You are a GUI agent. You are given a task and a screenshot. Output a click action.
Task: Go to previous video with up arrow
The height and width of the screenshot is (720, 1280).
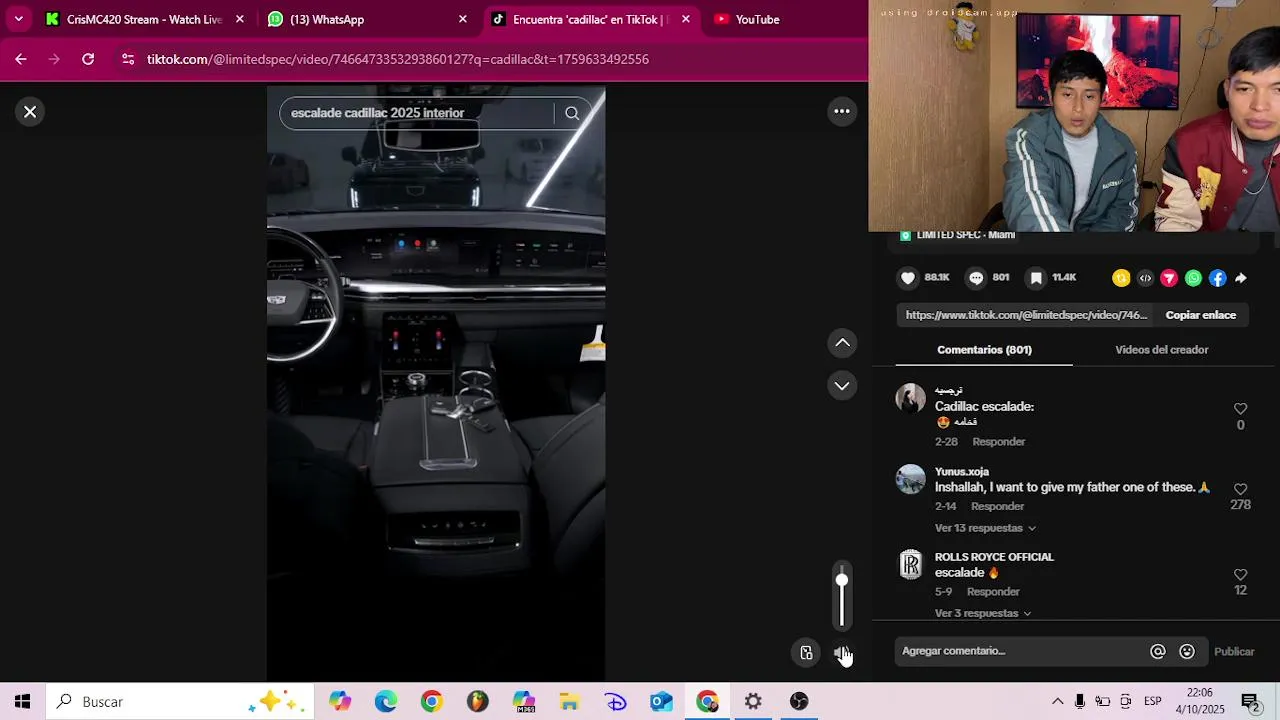tap(842, 343)
